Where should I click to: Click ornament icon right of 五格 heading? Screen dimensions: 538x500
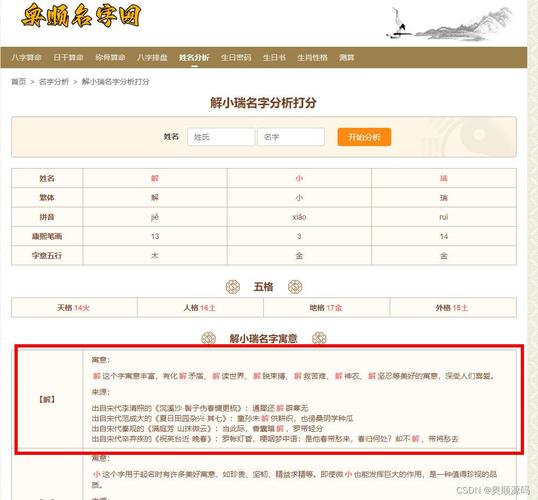pyautogui.click(x=295, y=287)
